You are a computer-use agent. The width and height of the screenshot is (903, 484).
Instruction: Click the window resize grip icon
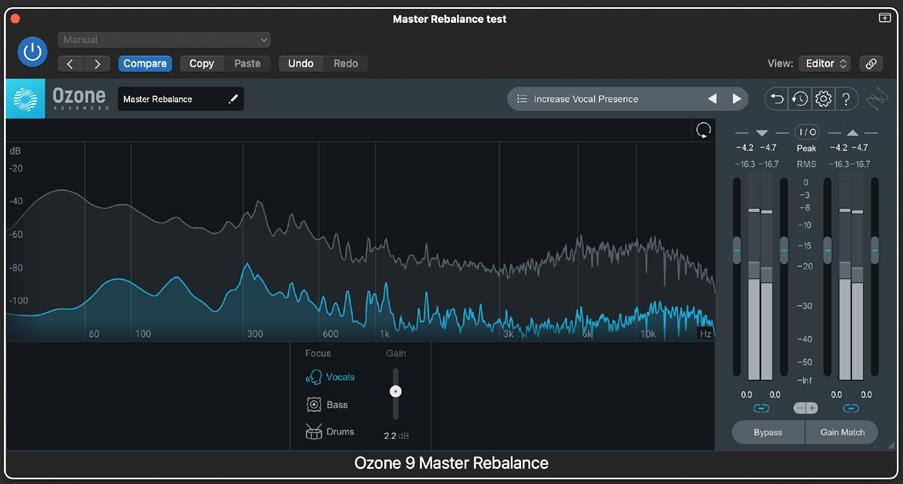(891, 445)
